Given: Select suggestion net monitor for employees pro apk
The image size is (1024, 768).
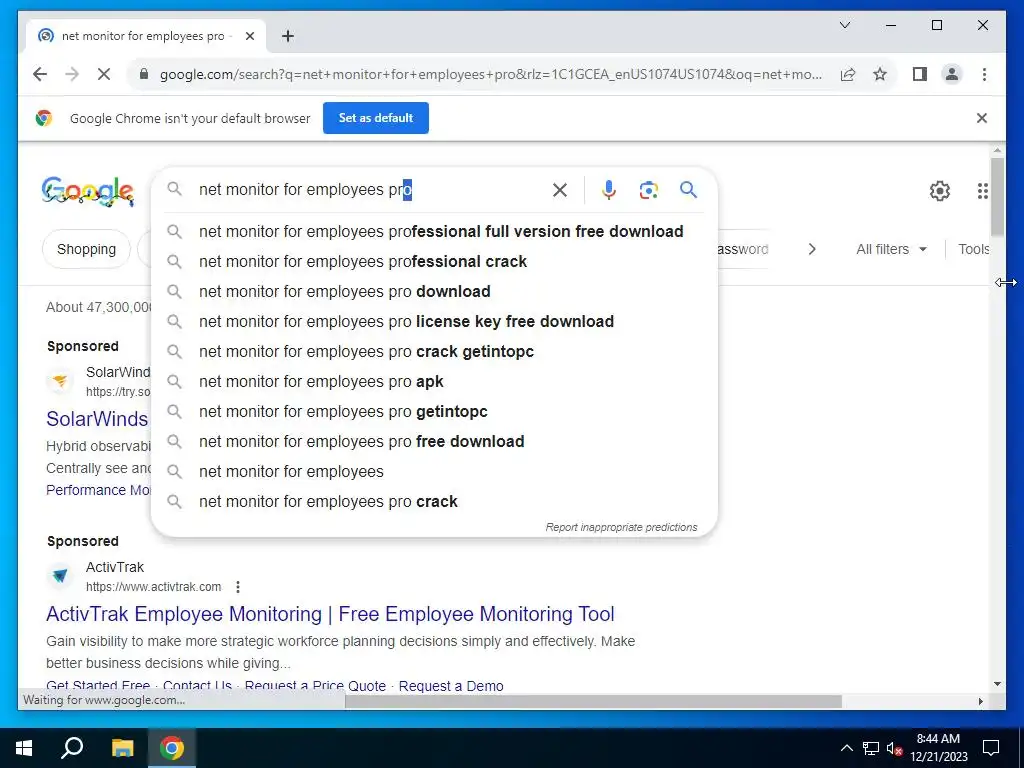Looking at the screenshot, I should coord(434,382).
